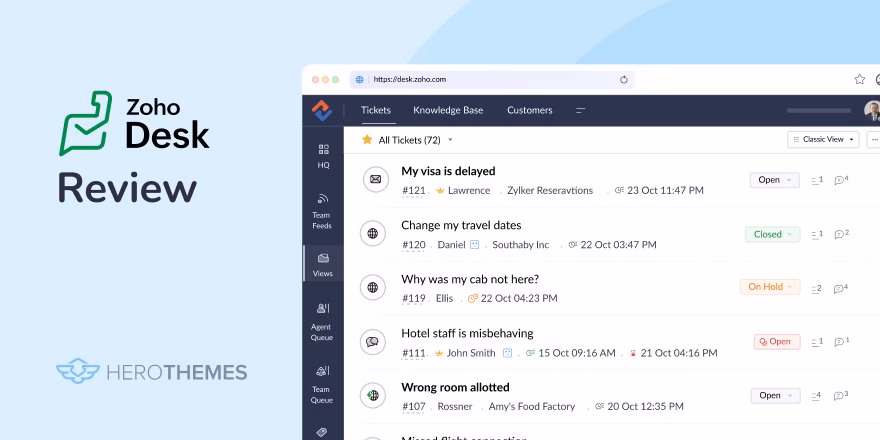Click the more options button beside Classic View
Screen dimensions: 880x440
pos(874,139)
